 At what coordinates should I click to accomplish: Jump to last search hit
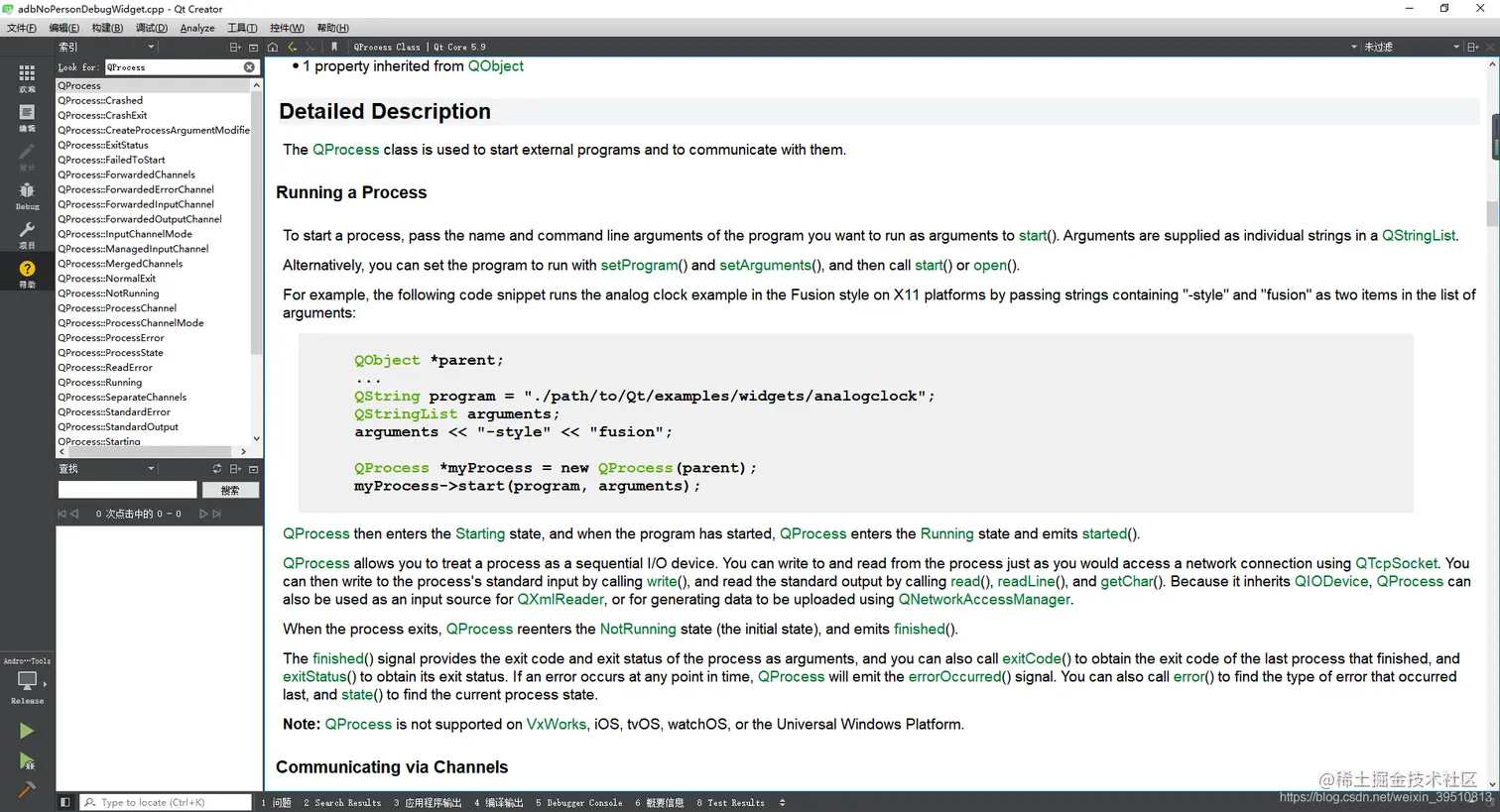(216, 514)
